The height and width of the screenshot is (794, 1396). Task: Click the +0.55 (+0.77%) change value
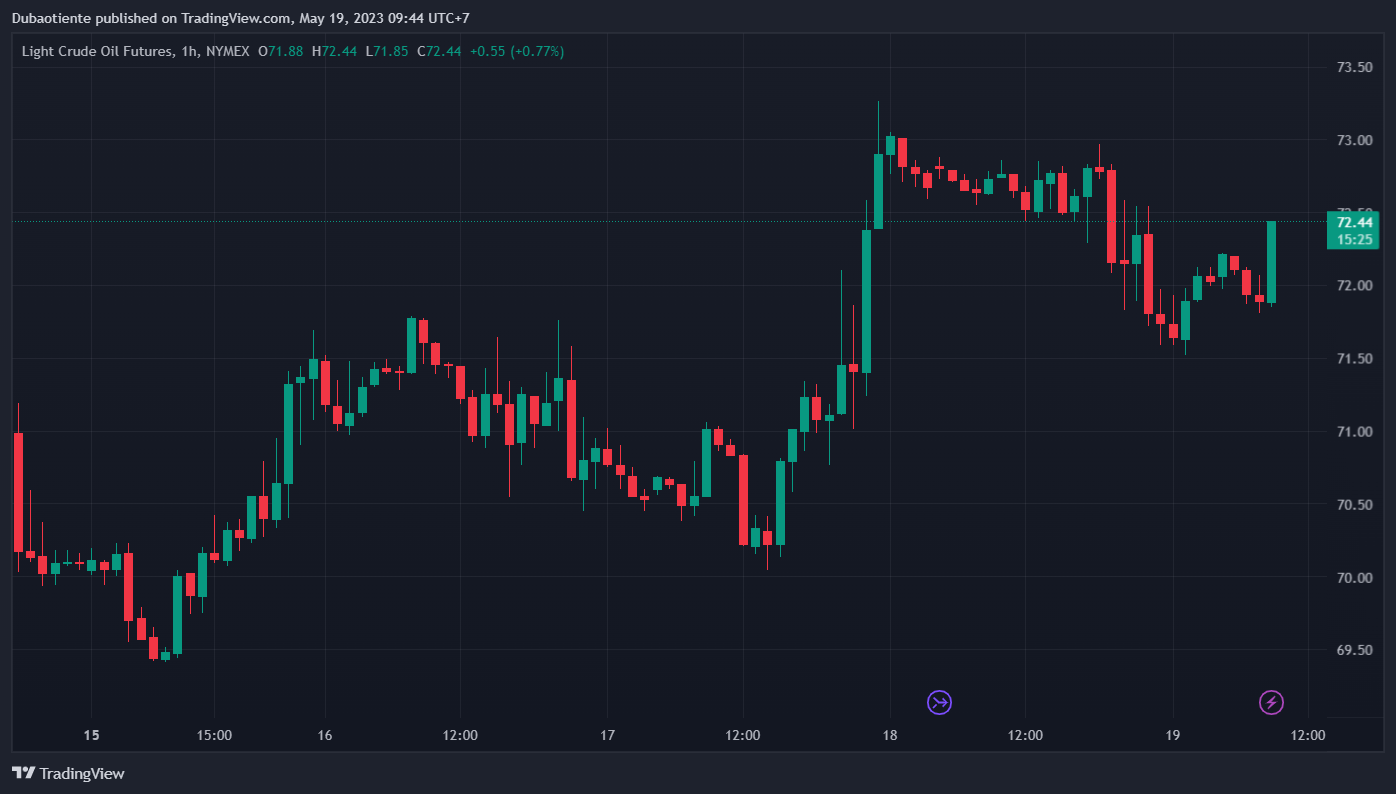pyautogui.click(x=517, y=51)
